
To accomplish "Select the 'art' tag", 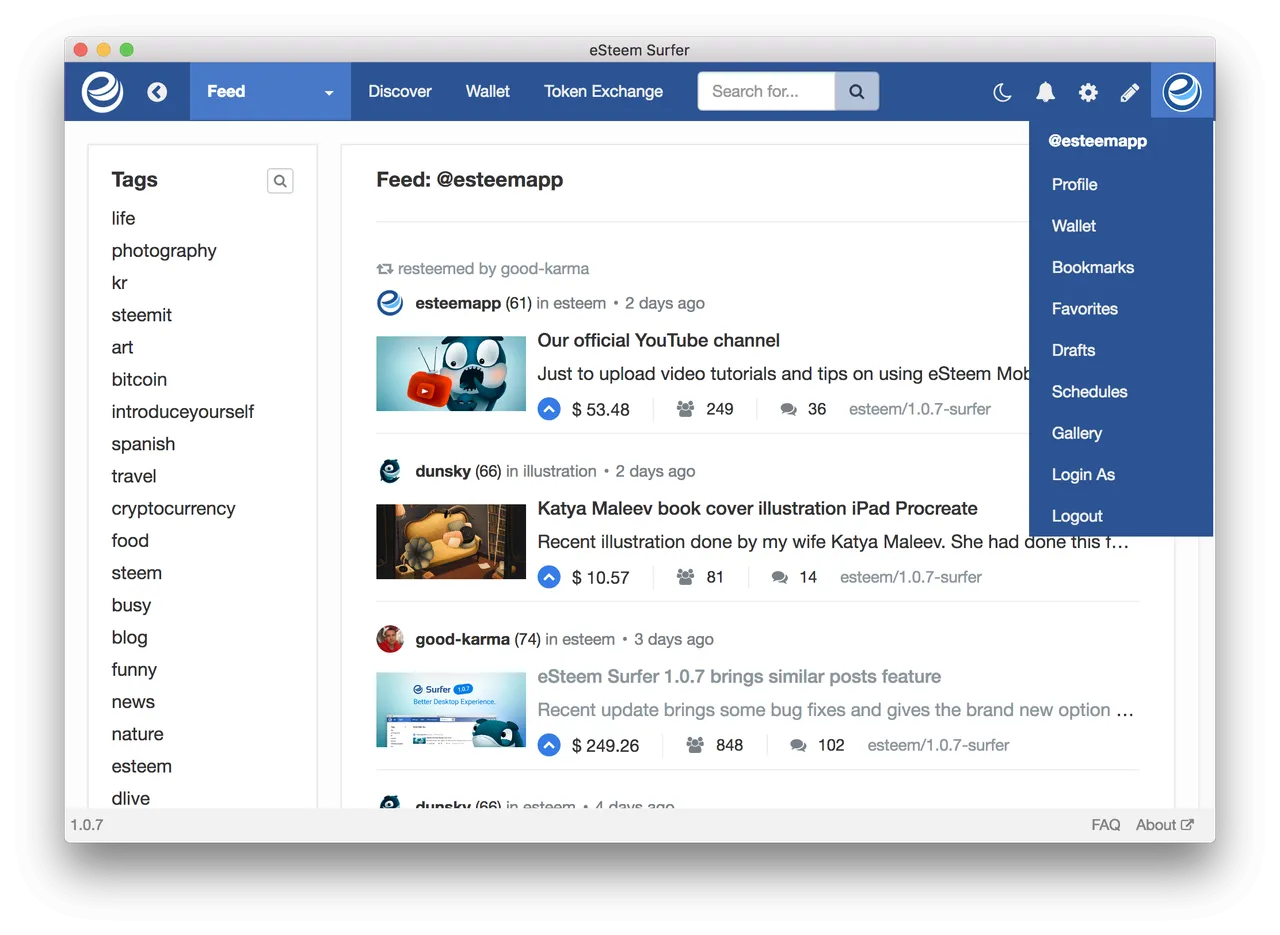I will click(122, 347).
